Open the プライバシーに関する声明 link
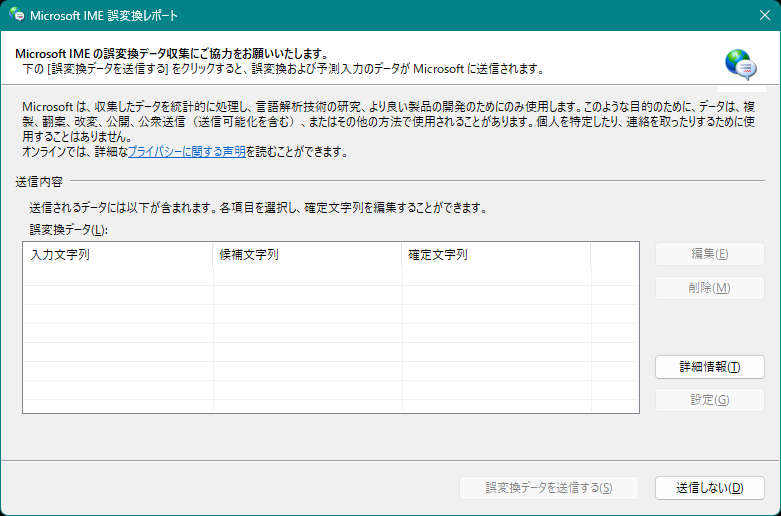The width and height of the screenshot is (781, 516). pos(187,152)
